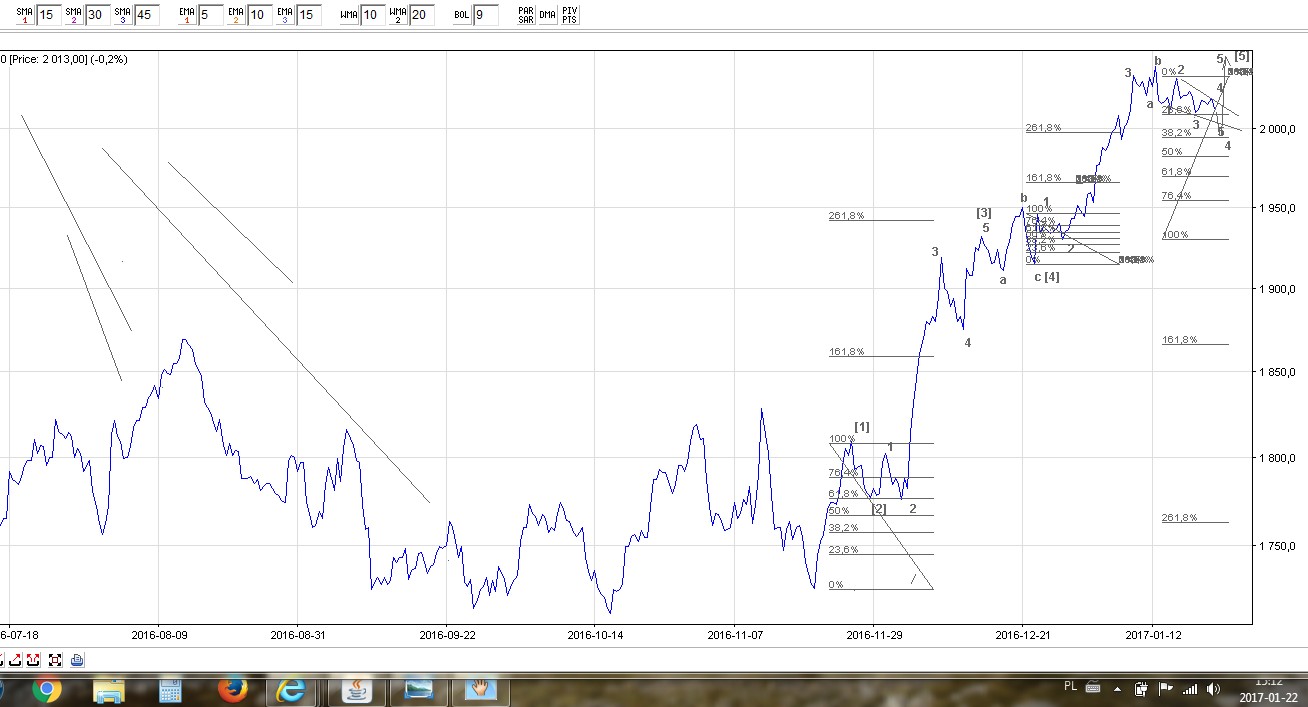Edit the Bollinger period field showing 9

[x=485, y=15]
